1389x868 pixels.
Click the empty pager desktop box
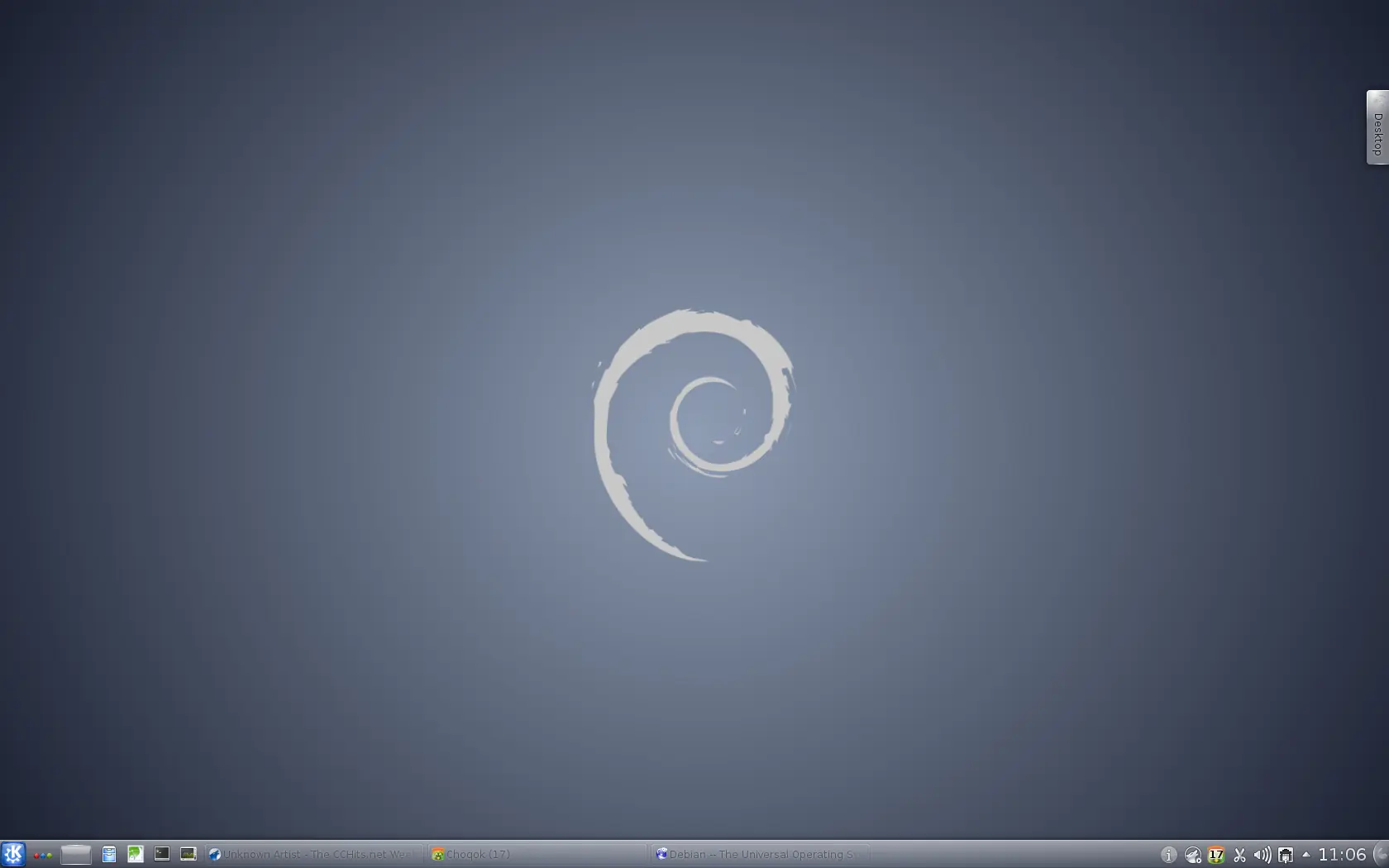coord(76,854)
